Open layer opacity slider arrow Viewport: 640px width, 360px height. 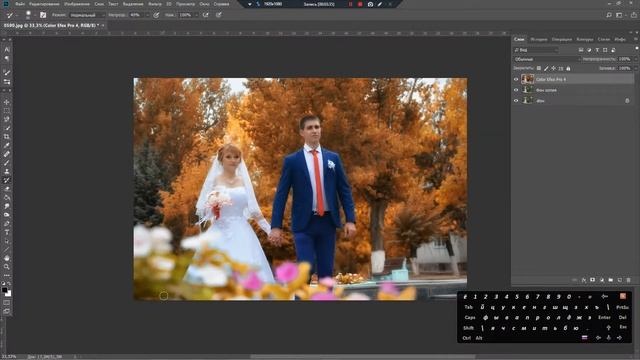636,59
